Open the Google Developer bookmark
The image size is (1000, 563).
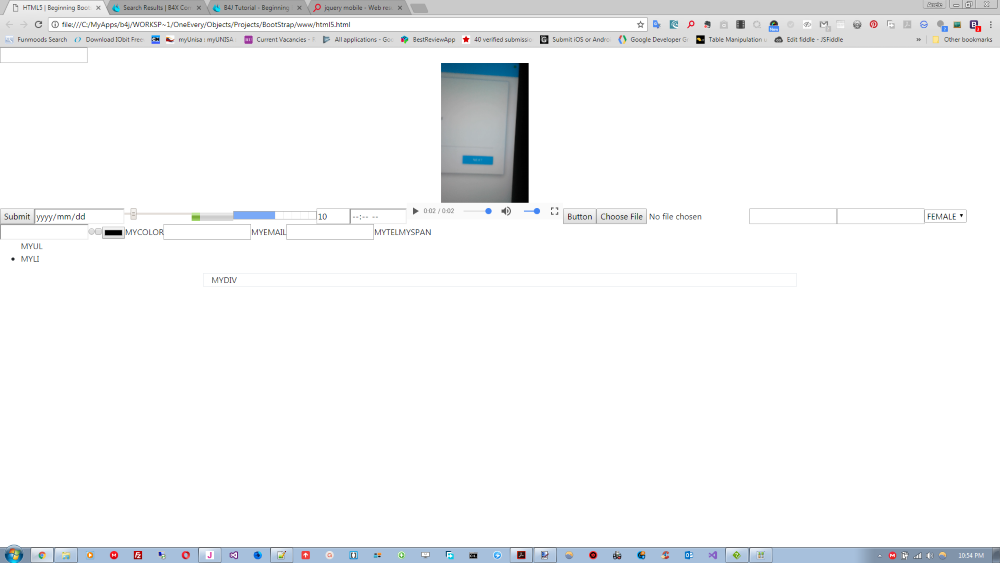pyautogui.click(x=654, y=40)
